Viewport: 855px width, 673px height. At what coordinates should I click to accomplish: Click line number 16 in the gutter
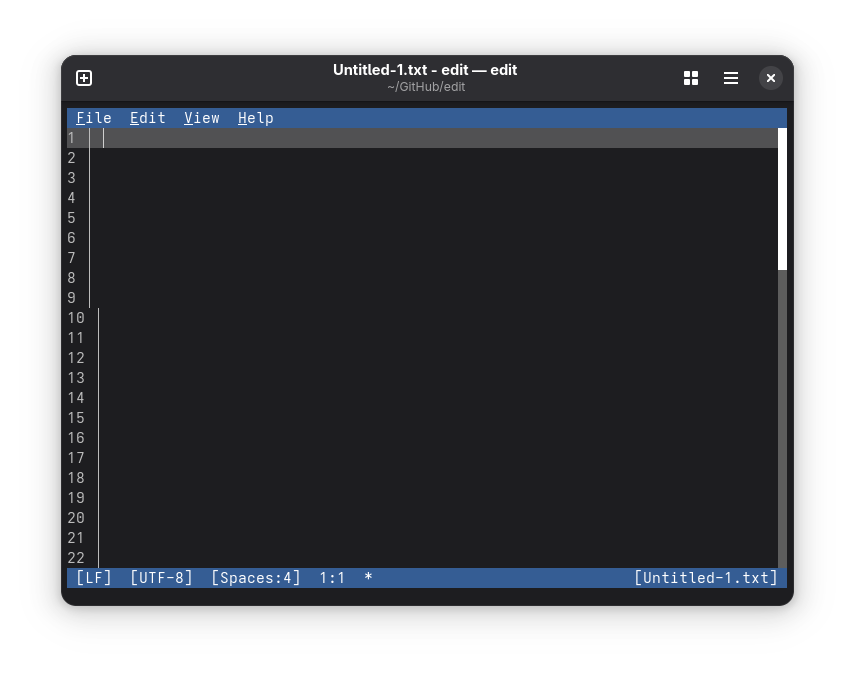click(x=76, y=438)
